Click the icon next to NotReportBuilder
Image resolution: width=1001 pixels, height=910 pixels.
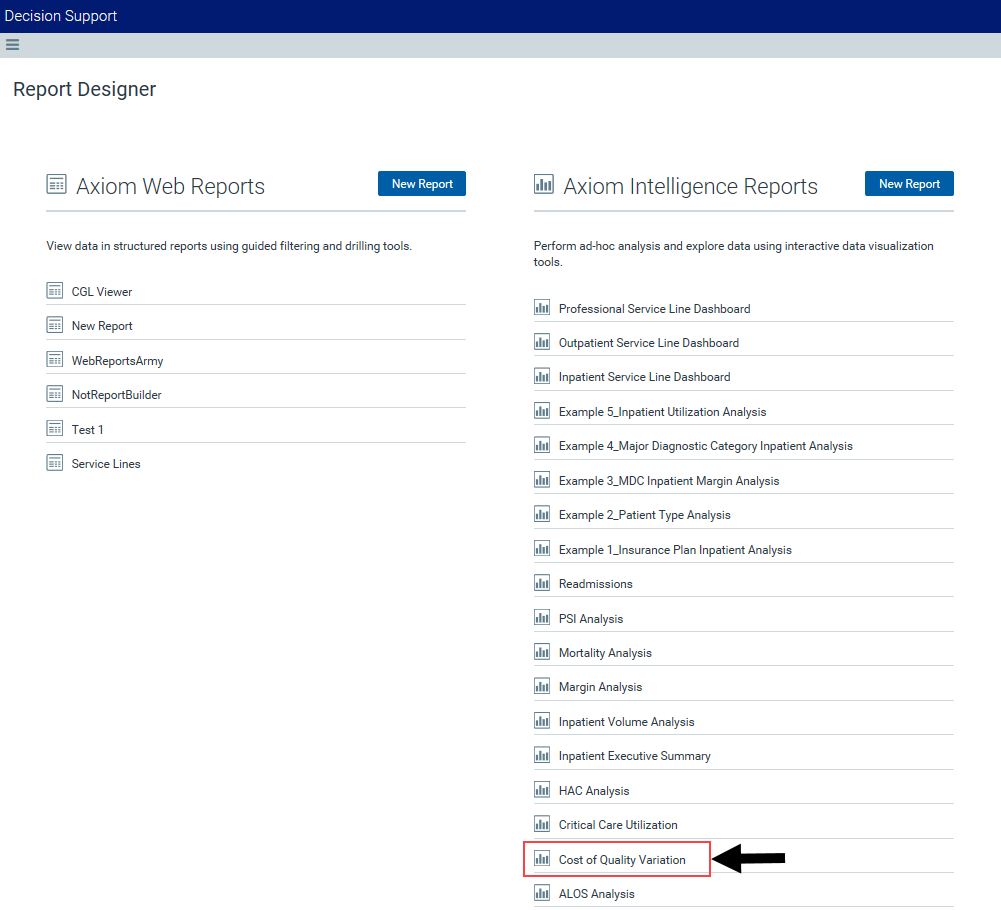coord(55,394)
